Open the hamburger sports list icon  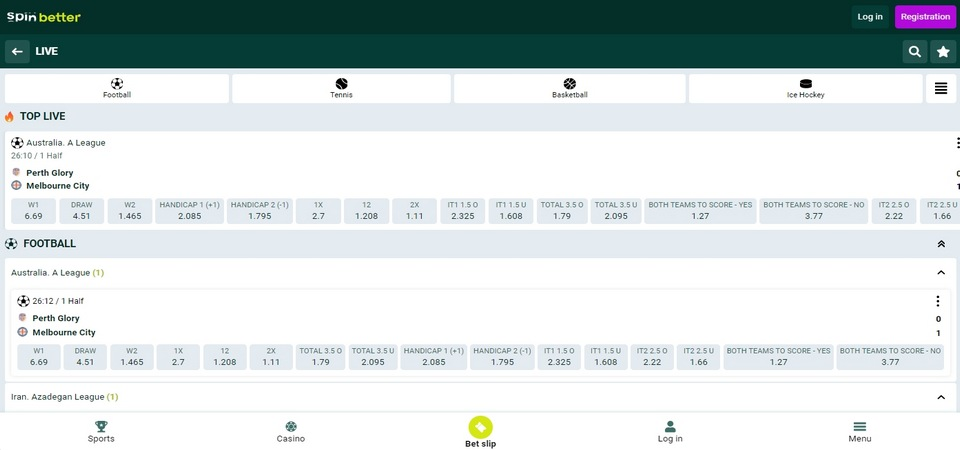[x=940, y=88]
